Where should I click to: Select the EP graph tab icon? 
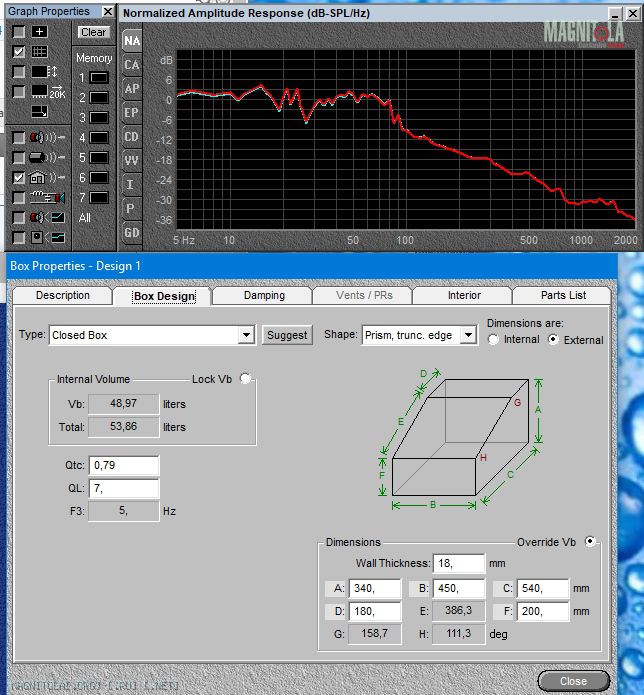[131, 113]
